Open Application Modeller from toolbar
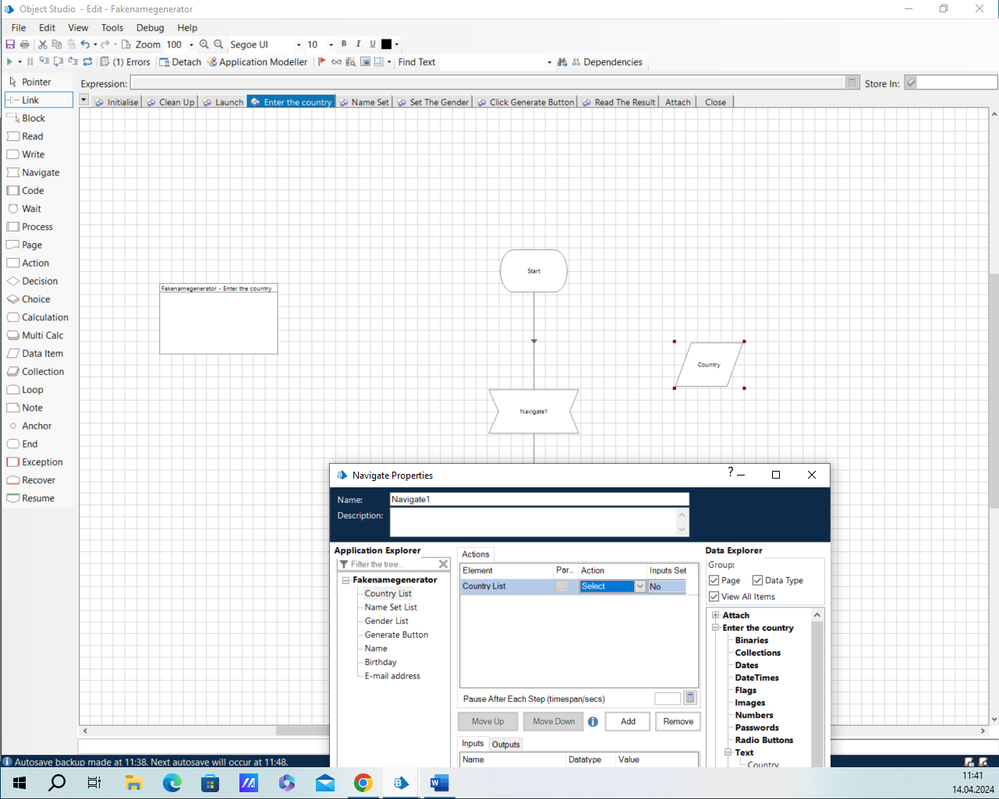999x799 pixels. [x=256, y=62]
